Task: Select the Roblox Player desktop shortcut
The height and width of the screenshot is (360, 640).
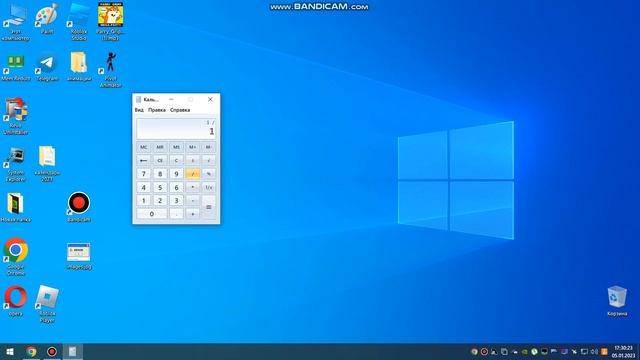Action: [x=47, y=304]
